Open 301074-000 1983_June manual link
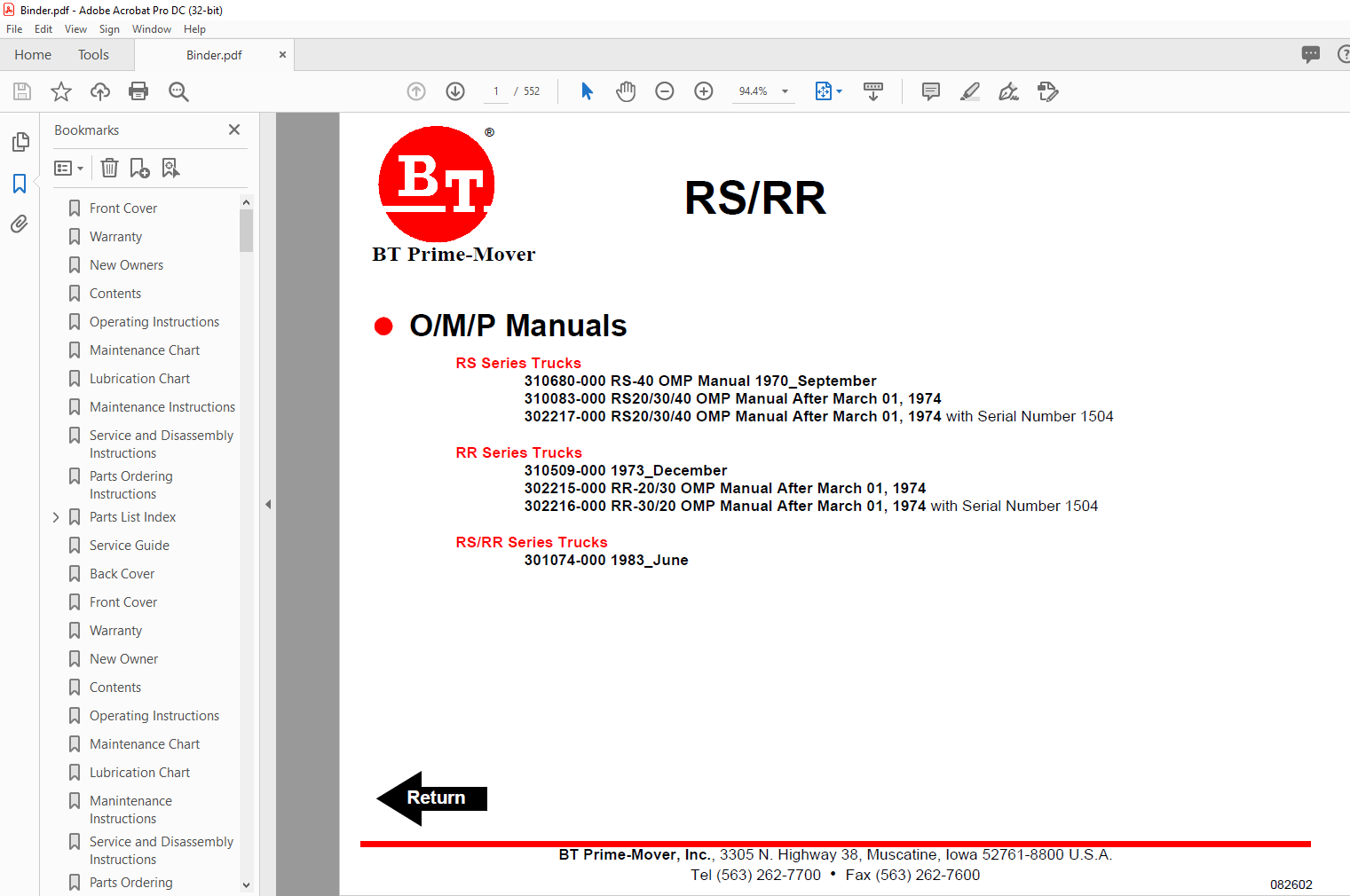Image resolution: width=1350 pixels, height=896 pixels. 606,560
